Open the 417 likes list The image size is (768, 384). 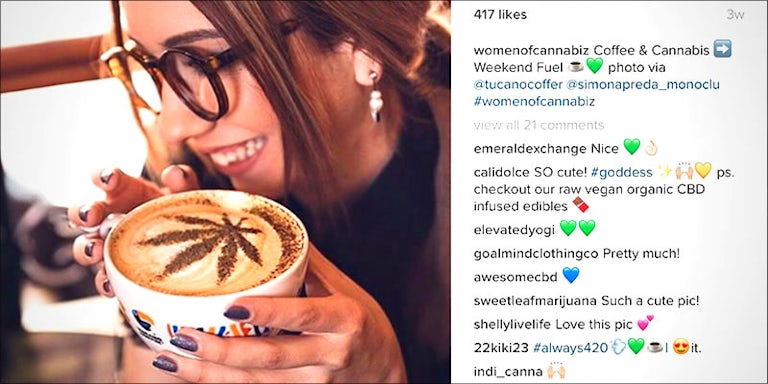500,15
